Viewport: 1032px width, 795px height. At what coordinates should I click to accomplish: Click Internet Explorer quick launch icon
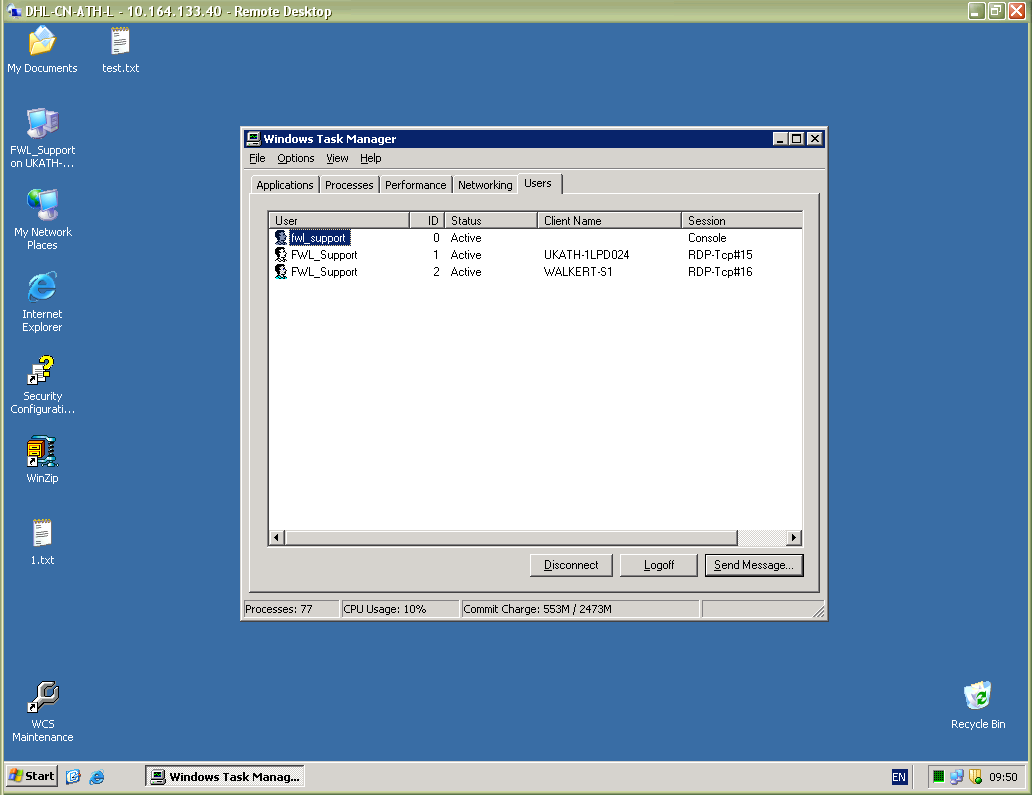[97, 777]
